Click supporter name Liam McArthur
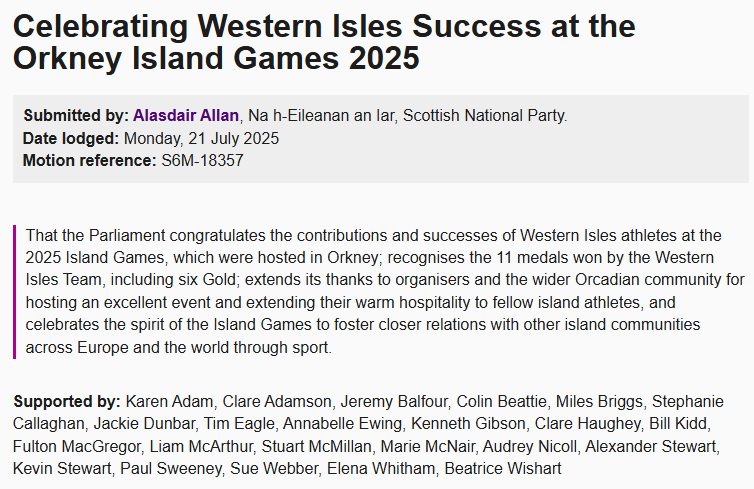 (201, 447)
